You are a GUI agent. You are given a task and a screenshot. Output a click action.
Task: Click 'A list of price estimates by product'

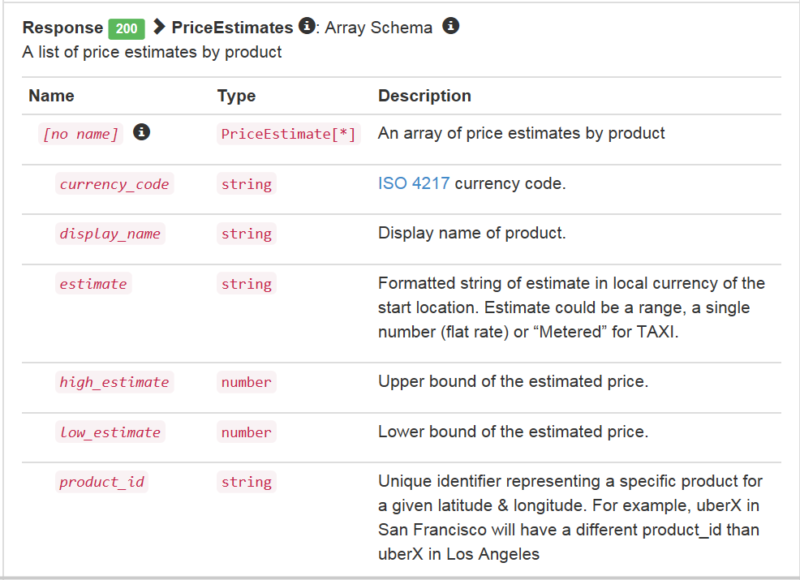pyautogui.click(x=152, y=52)
